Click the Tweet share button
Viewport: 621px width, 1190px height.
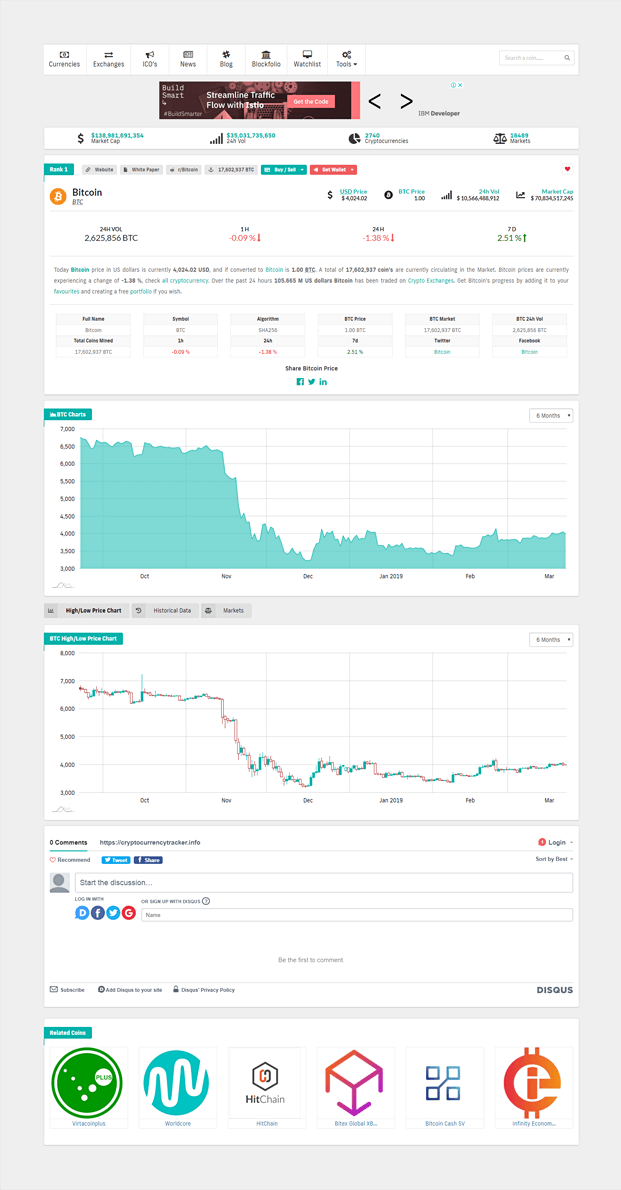[116, 860]
